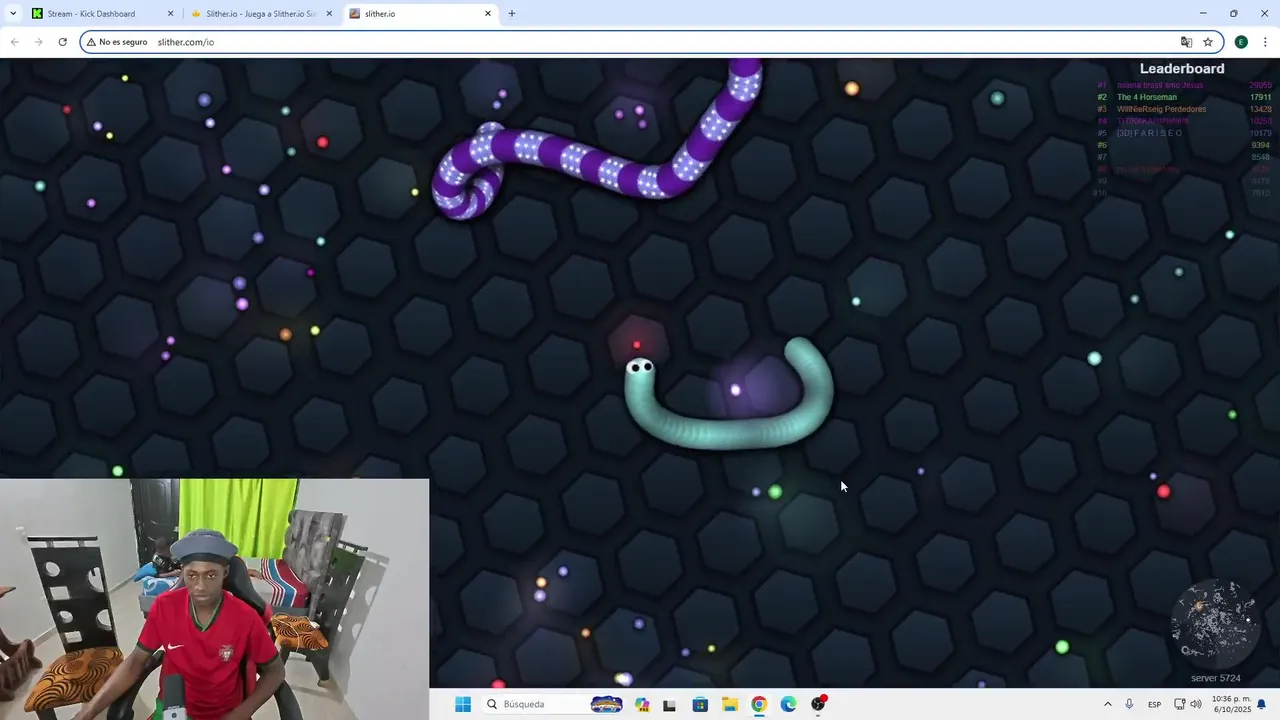Screen dimensions: 1280x720
Task: Reload the slither.io page
Action: click(62, 42)
